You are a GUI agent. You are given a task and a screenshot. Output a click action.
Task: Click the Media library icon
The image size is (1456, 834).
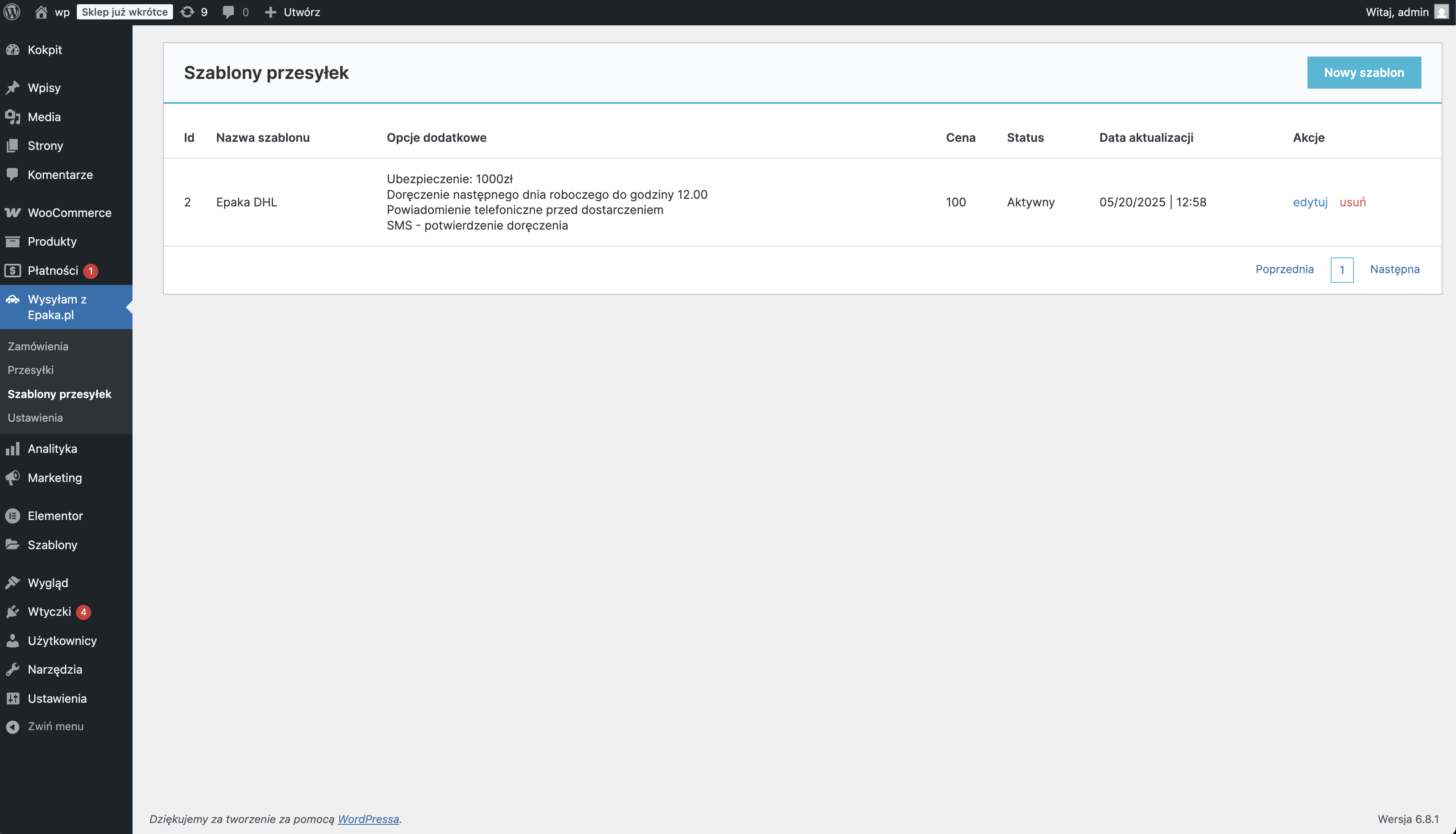pos(13,117)
